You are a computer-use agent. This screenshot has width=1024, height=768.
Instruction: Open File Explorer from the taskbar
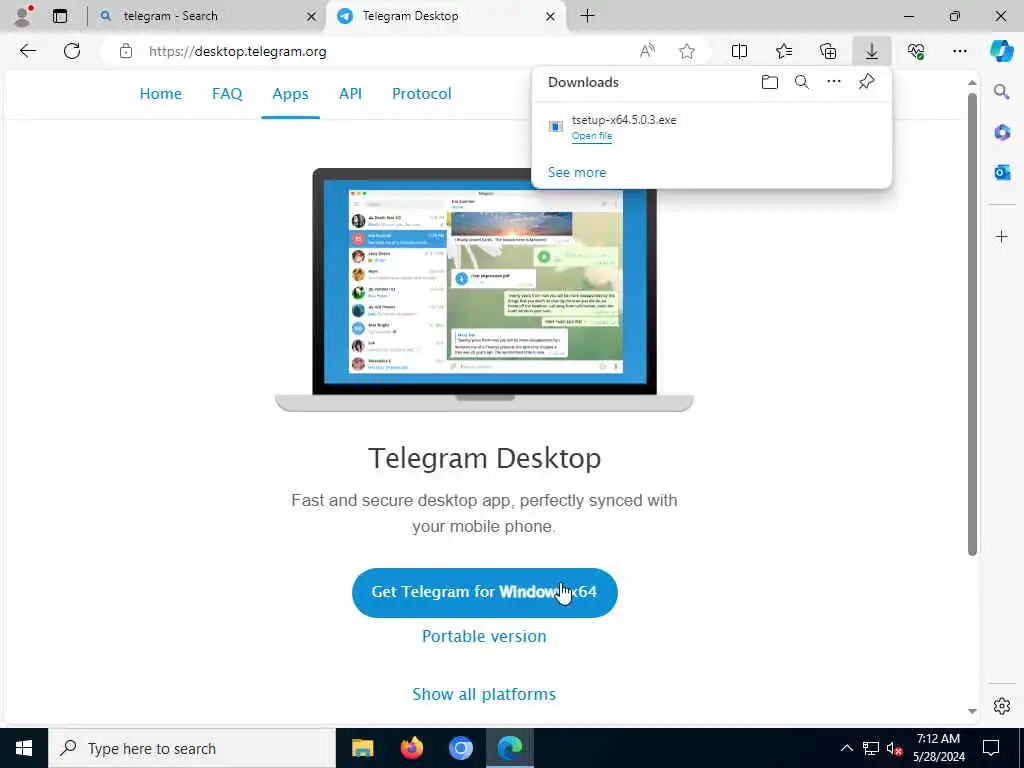pos(362,748)
